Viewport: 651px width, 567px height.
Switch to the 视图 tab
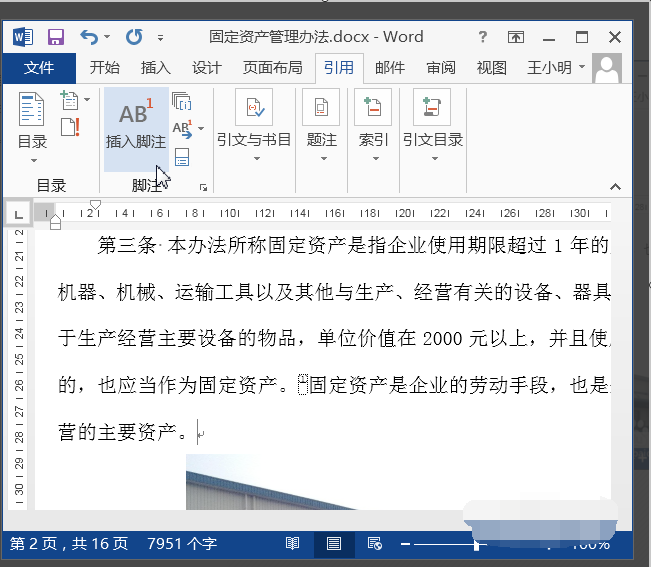pyautogui.click(x=492, y=68)
